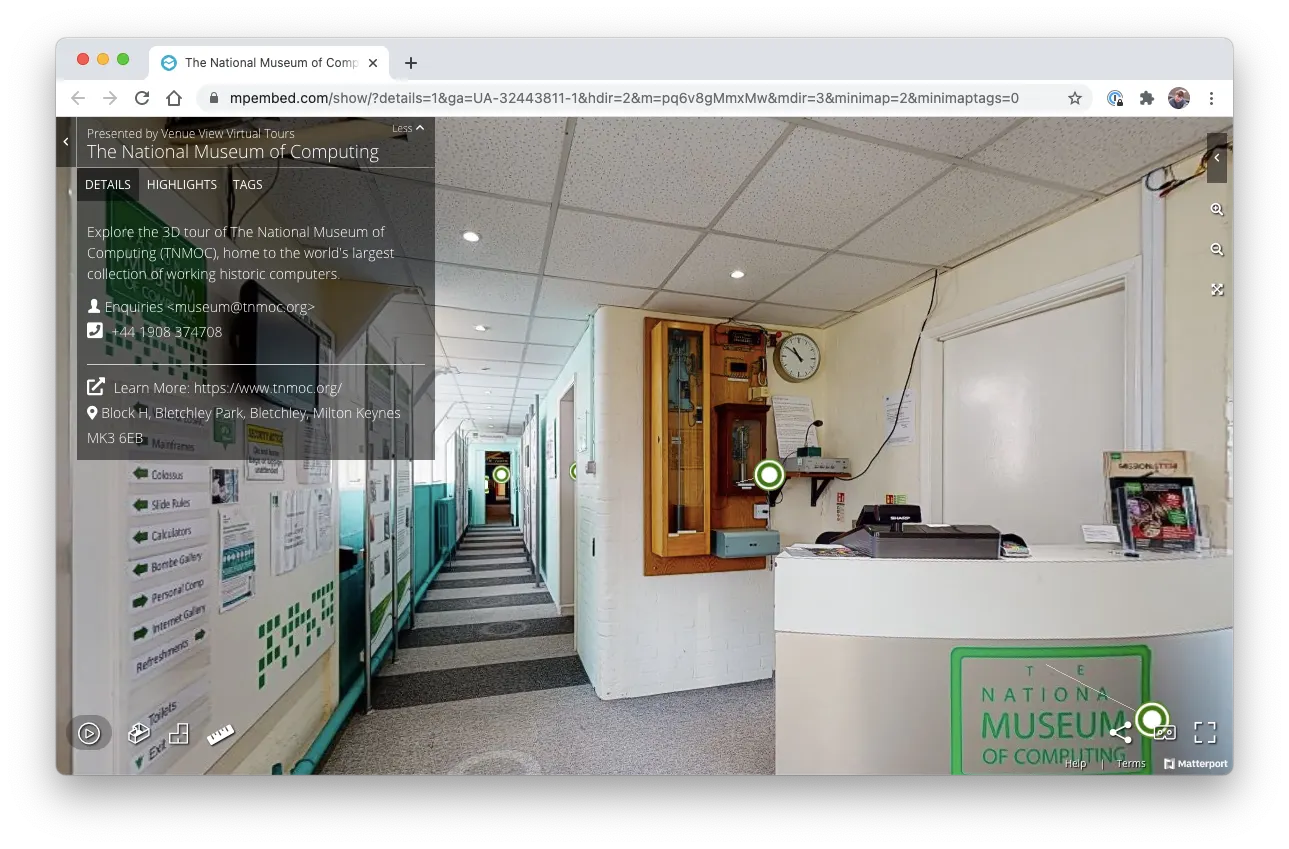1289x849 pixels.
Task: Enter VR headset mode
Action: pos(1164,732)
